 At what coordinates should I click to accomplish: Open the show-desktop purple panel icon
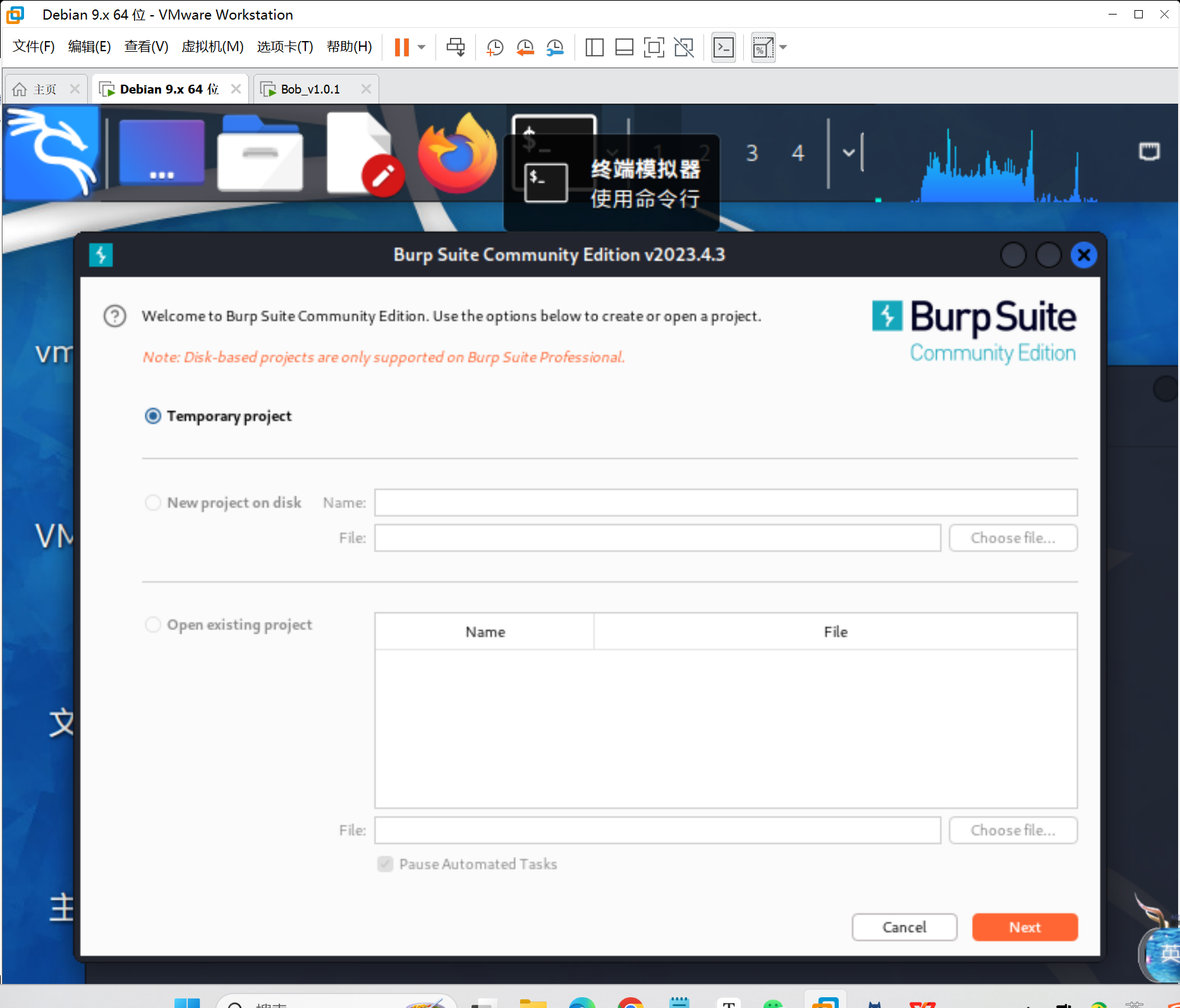162,152
